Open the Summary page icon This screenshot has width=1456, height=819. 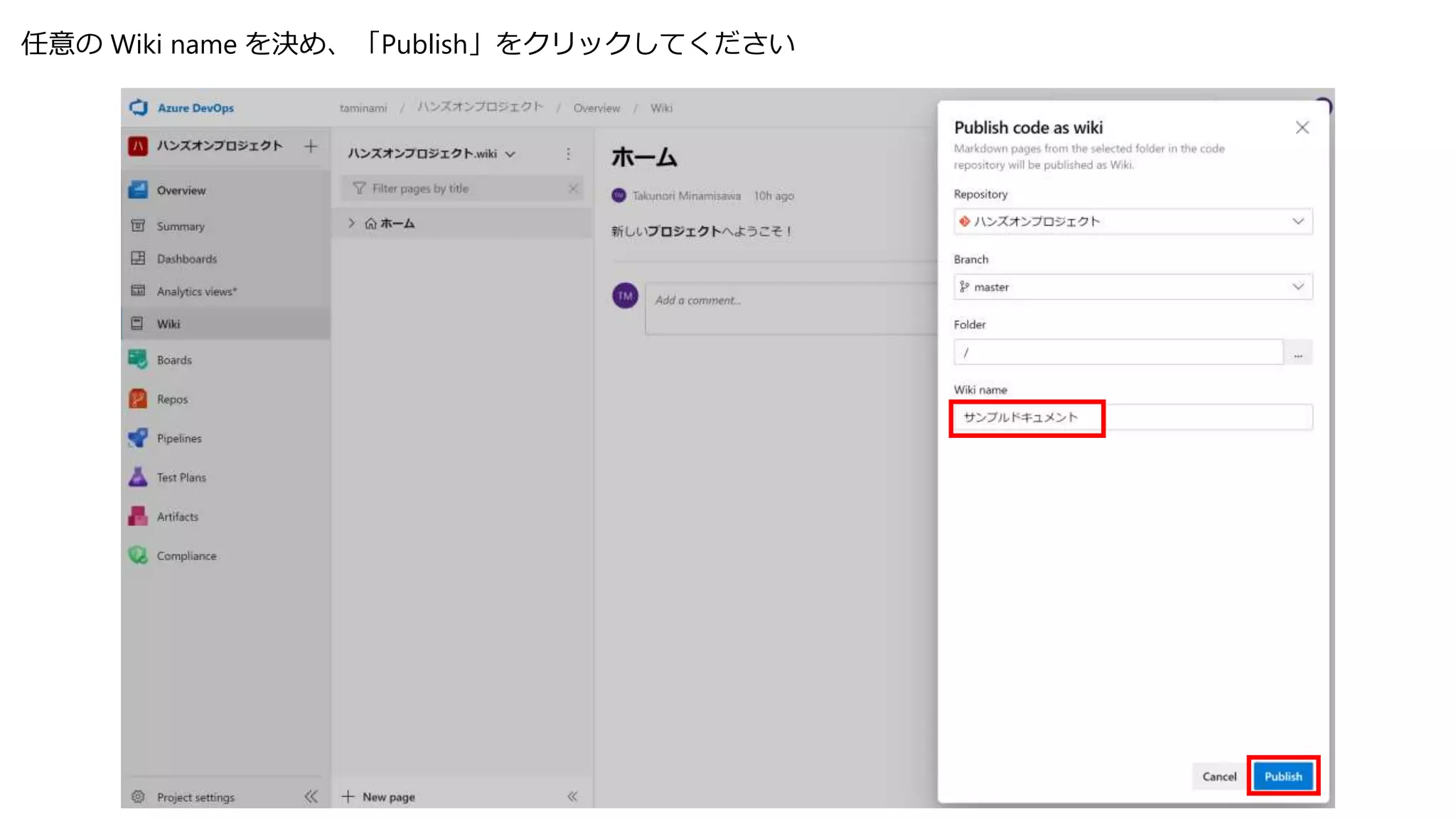138,225
